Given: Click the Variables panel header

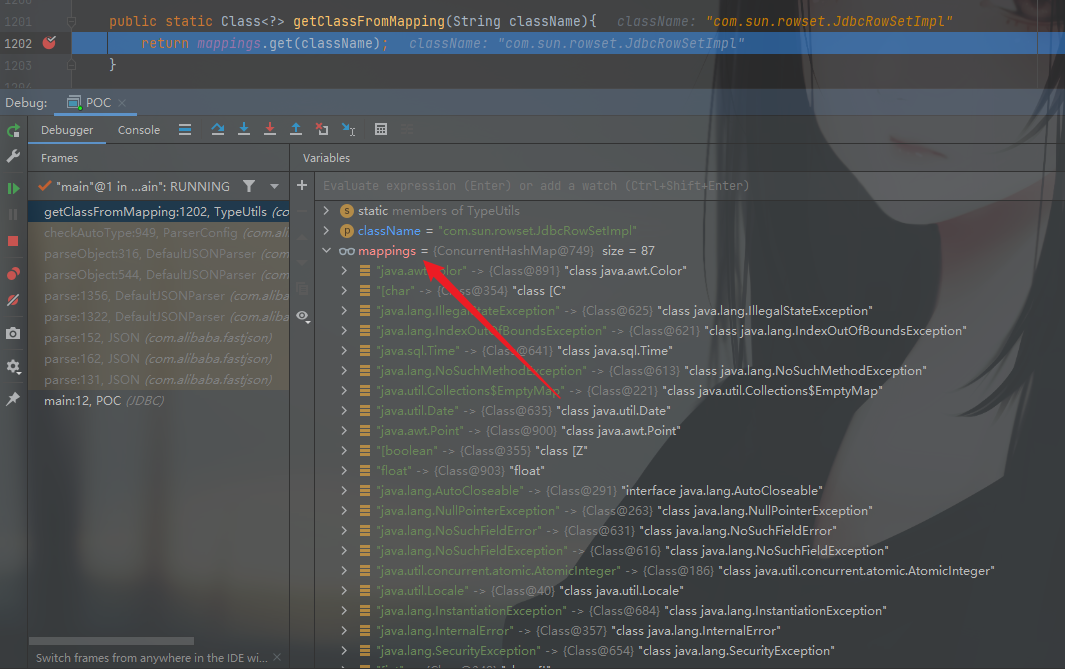Looking at the screenshot, I should click(x=326, y=158).
